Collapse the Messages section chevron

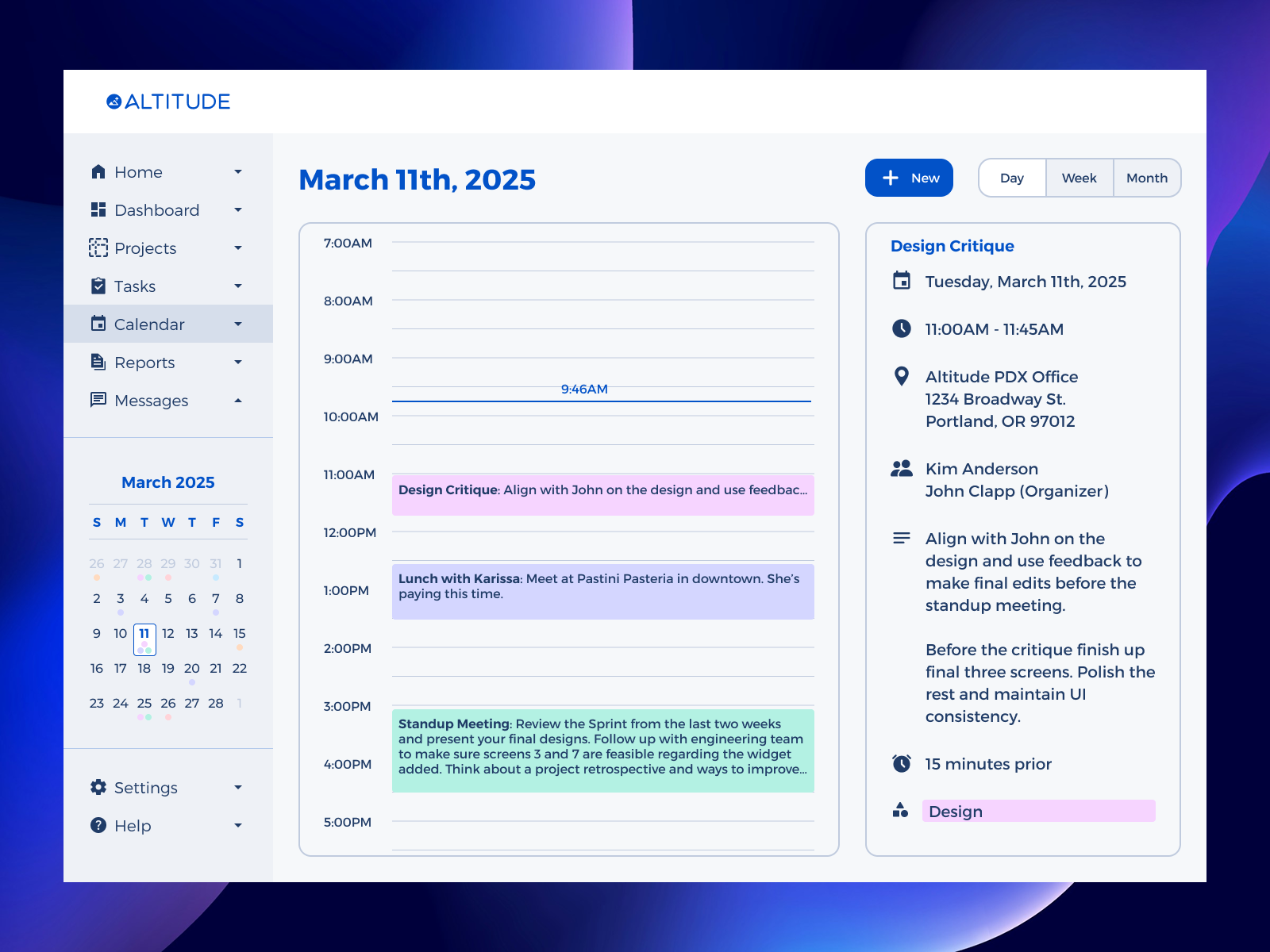[x=238, y=401]
